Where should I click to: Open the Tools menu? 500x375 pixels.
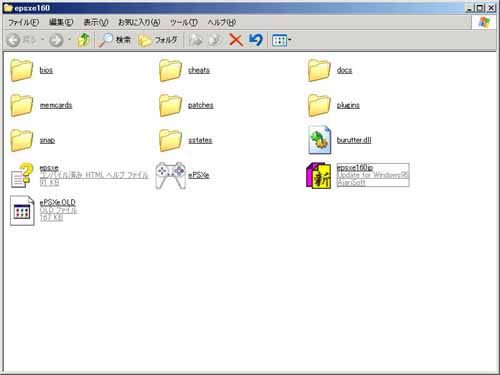pos(184,22)
